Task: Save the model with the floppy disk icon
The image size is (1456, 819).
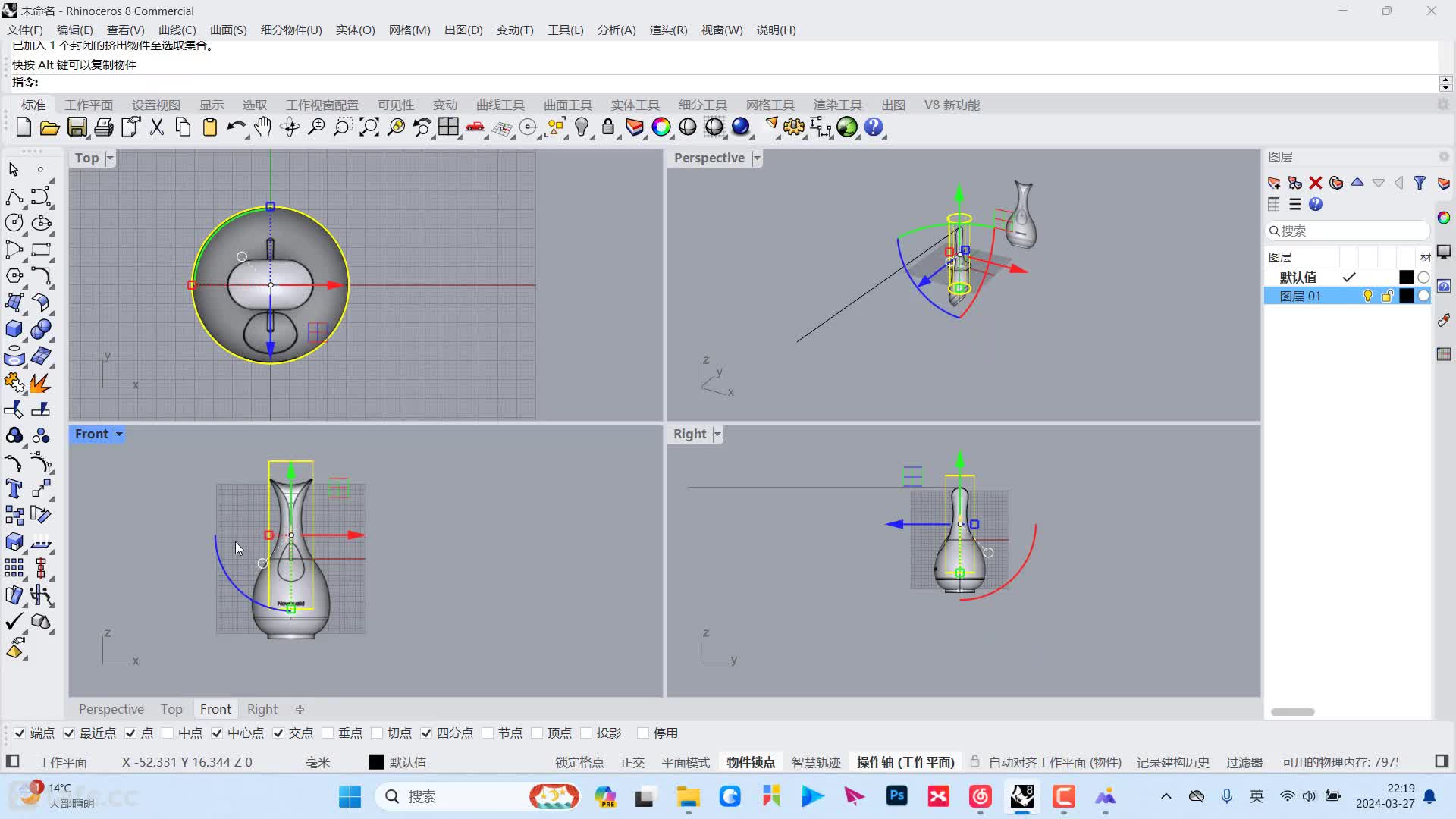Action: pyautogui.click(x=77, y=127)
